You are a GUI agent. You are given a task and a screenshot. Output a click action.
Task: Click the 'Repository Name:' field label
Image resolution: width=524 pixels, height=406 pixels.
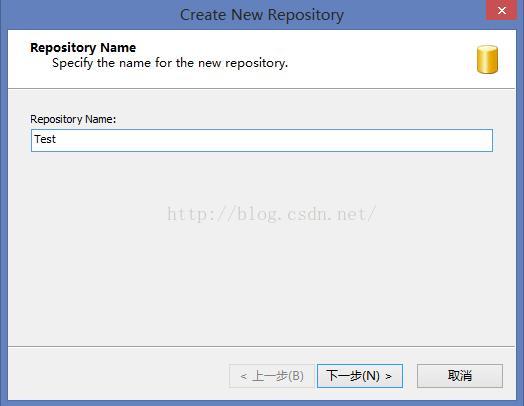pyautogui.click(x=73, y=119)
